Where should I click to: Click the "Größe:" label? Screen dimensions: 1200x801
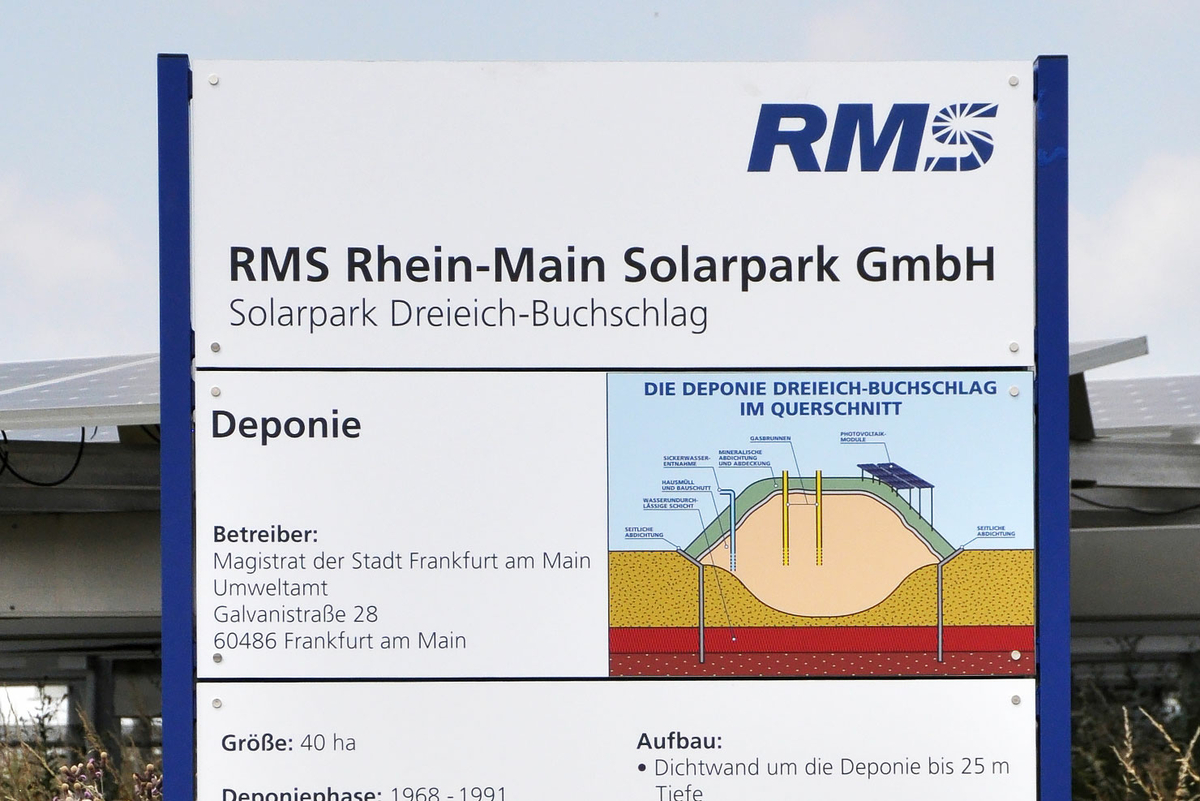257,743
